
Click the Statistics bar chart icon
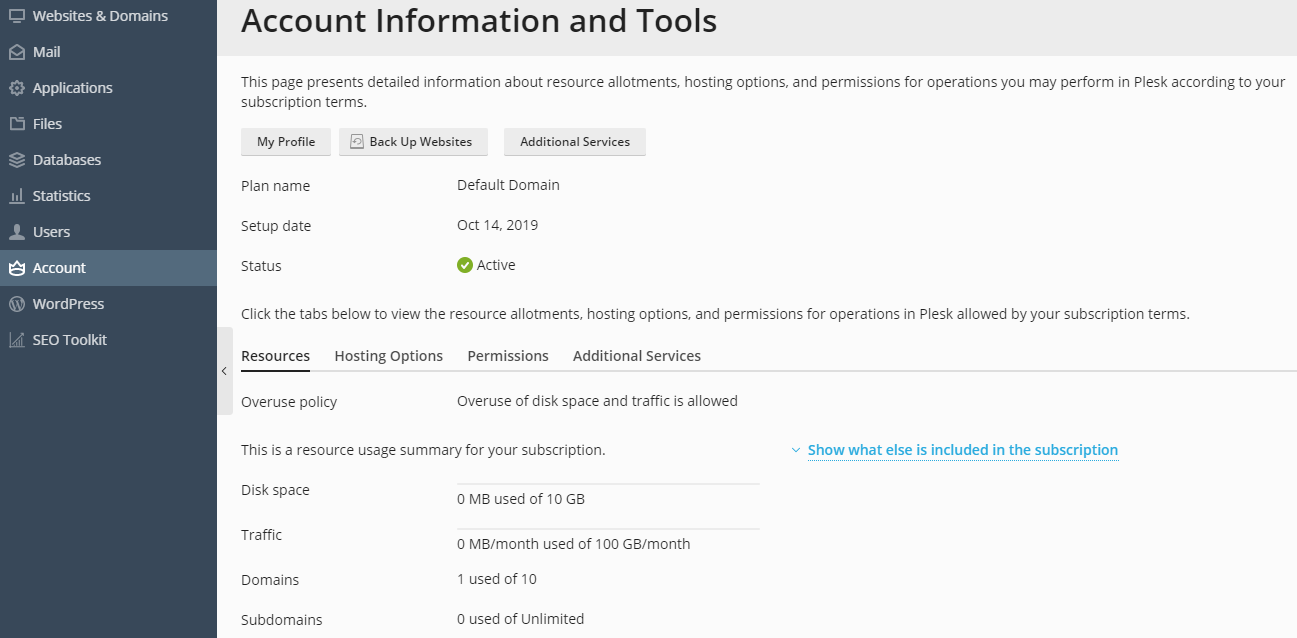pyautogui.click(x=17, y=196)
